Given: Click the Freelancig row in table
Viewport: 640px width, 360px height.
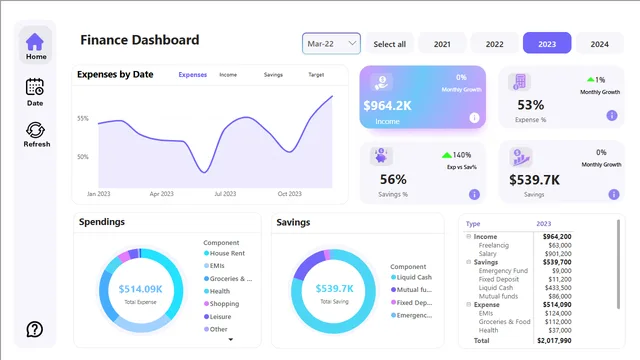Looking at the screenshot, I should click(518, 245).
